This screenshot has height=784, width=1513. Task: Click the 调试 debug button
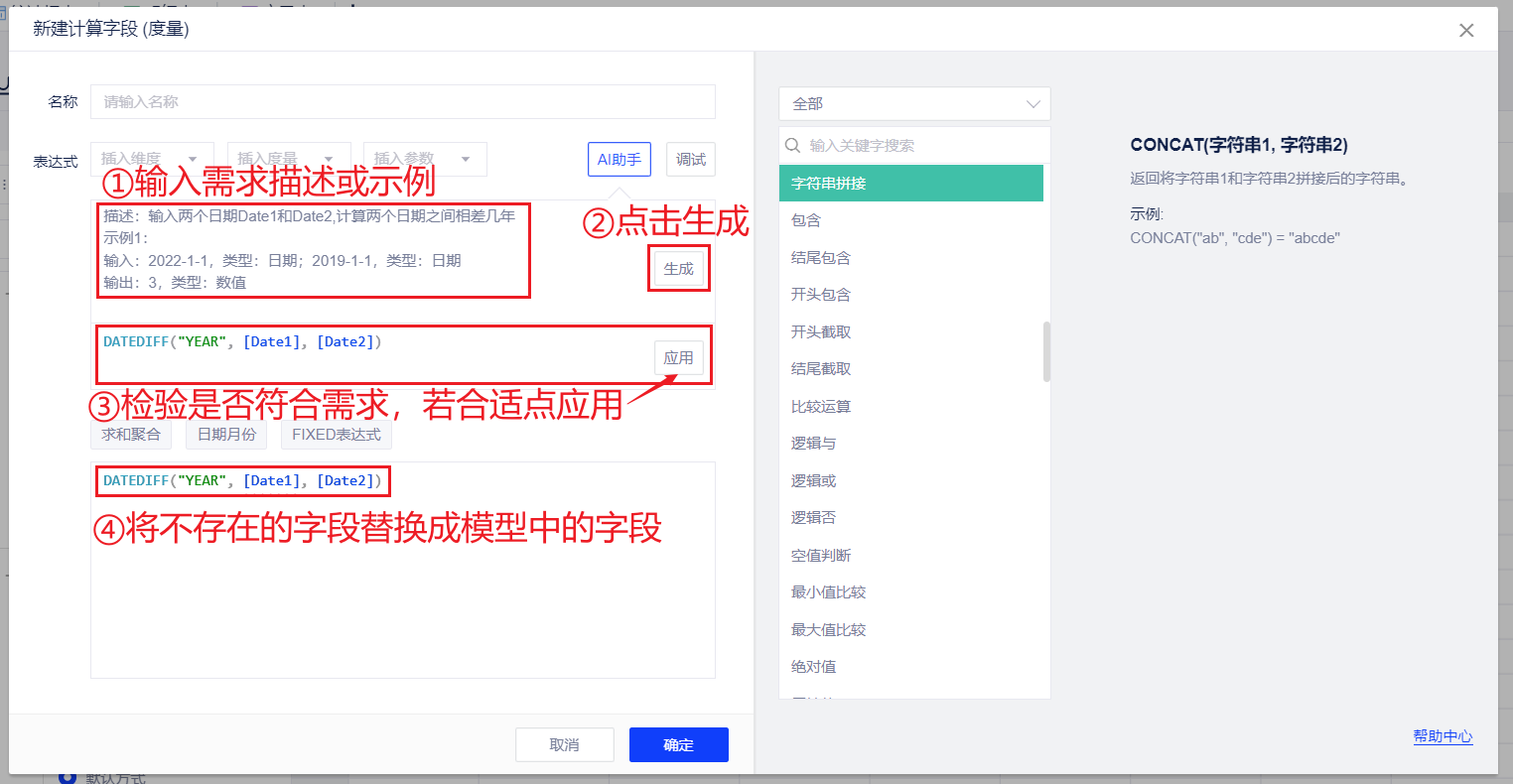[690, 159]
